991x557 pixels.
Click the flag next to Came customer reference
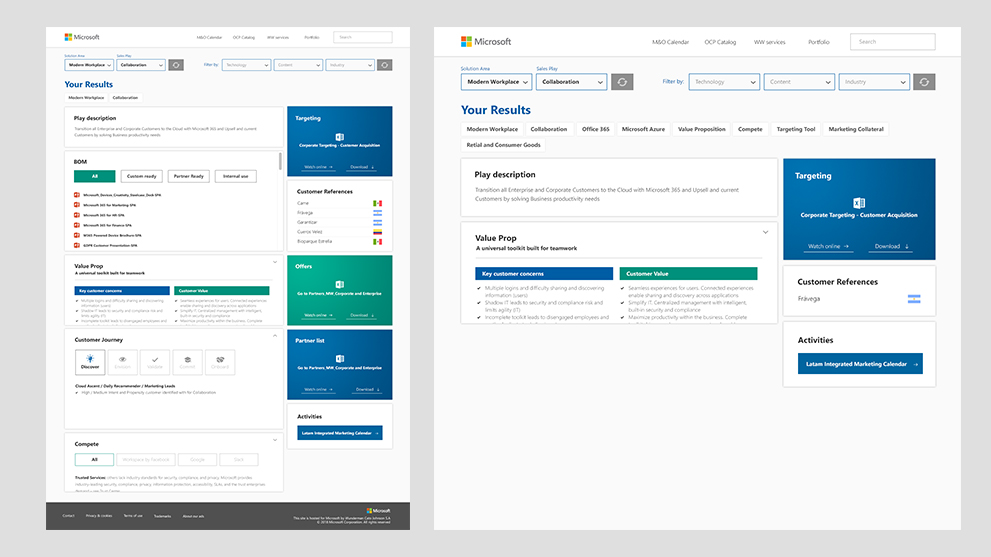coord(377,204)
